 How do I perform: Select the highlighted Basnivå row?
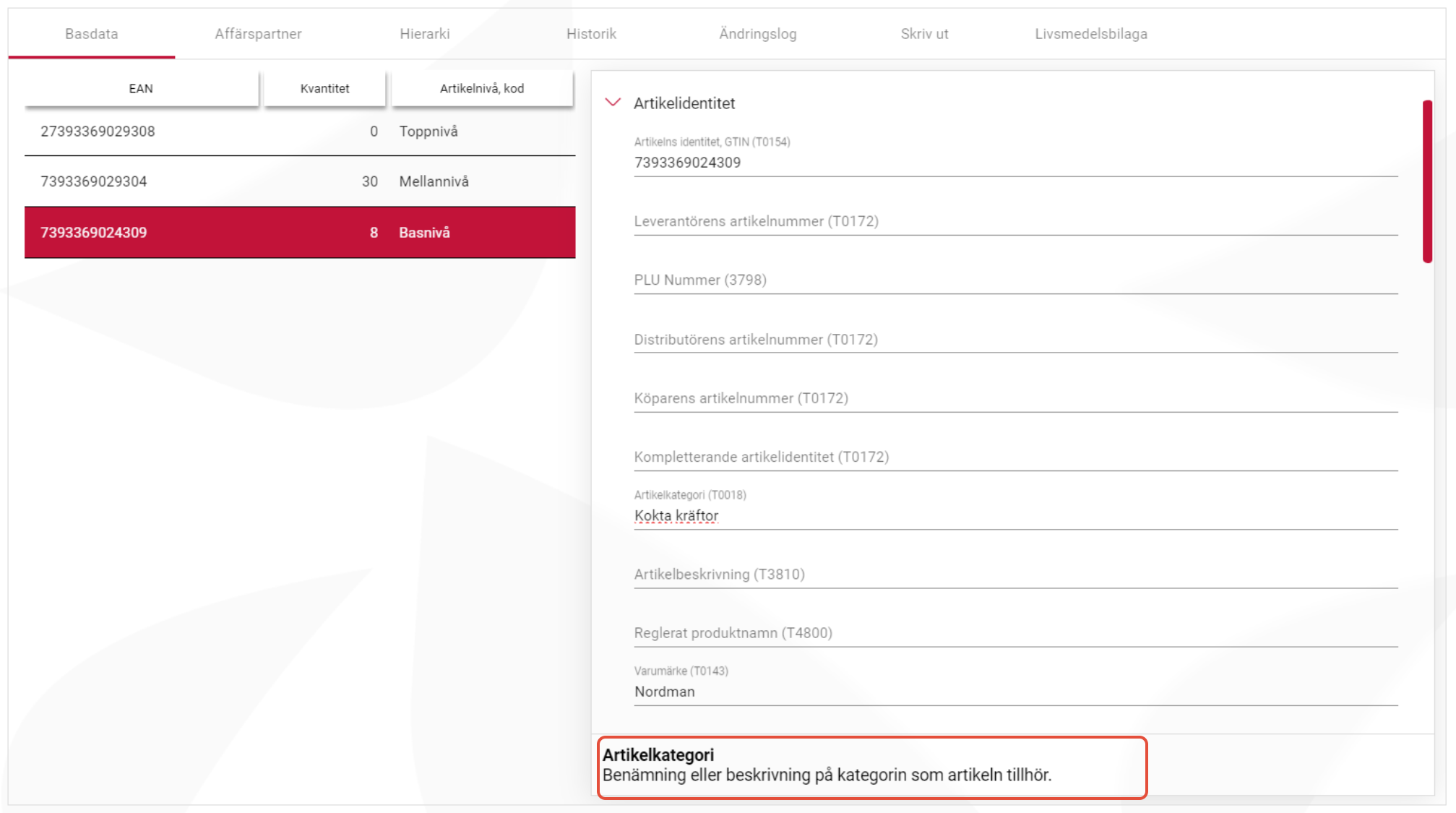[300, 233]
